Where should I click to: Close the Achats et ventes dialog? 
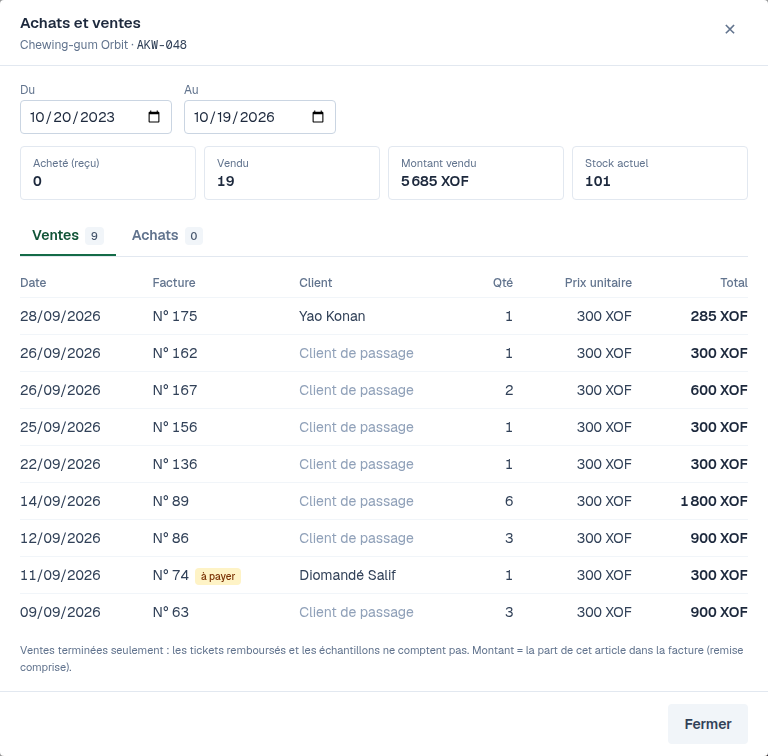(729, 29)
